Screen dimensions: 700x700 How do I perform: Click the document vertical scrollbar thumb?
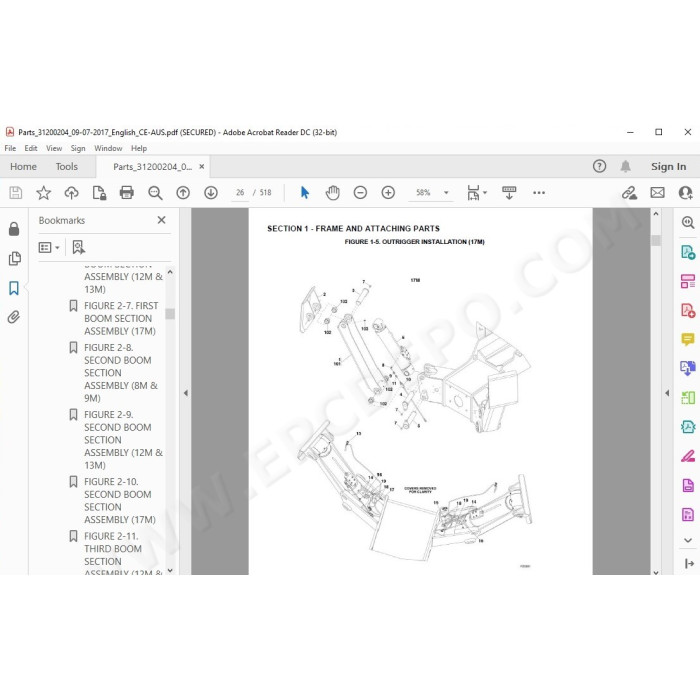tap(656, 240)
